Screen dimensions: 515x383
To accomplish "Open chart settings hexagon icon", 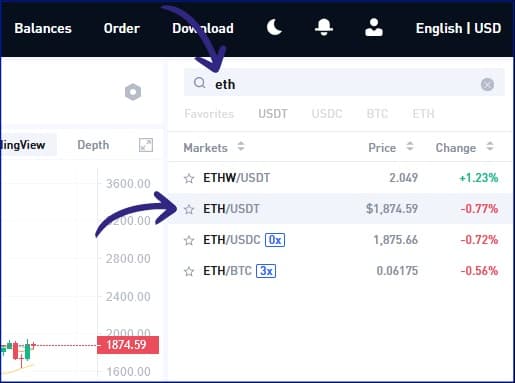I will coord(133,92).
